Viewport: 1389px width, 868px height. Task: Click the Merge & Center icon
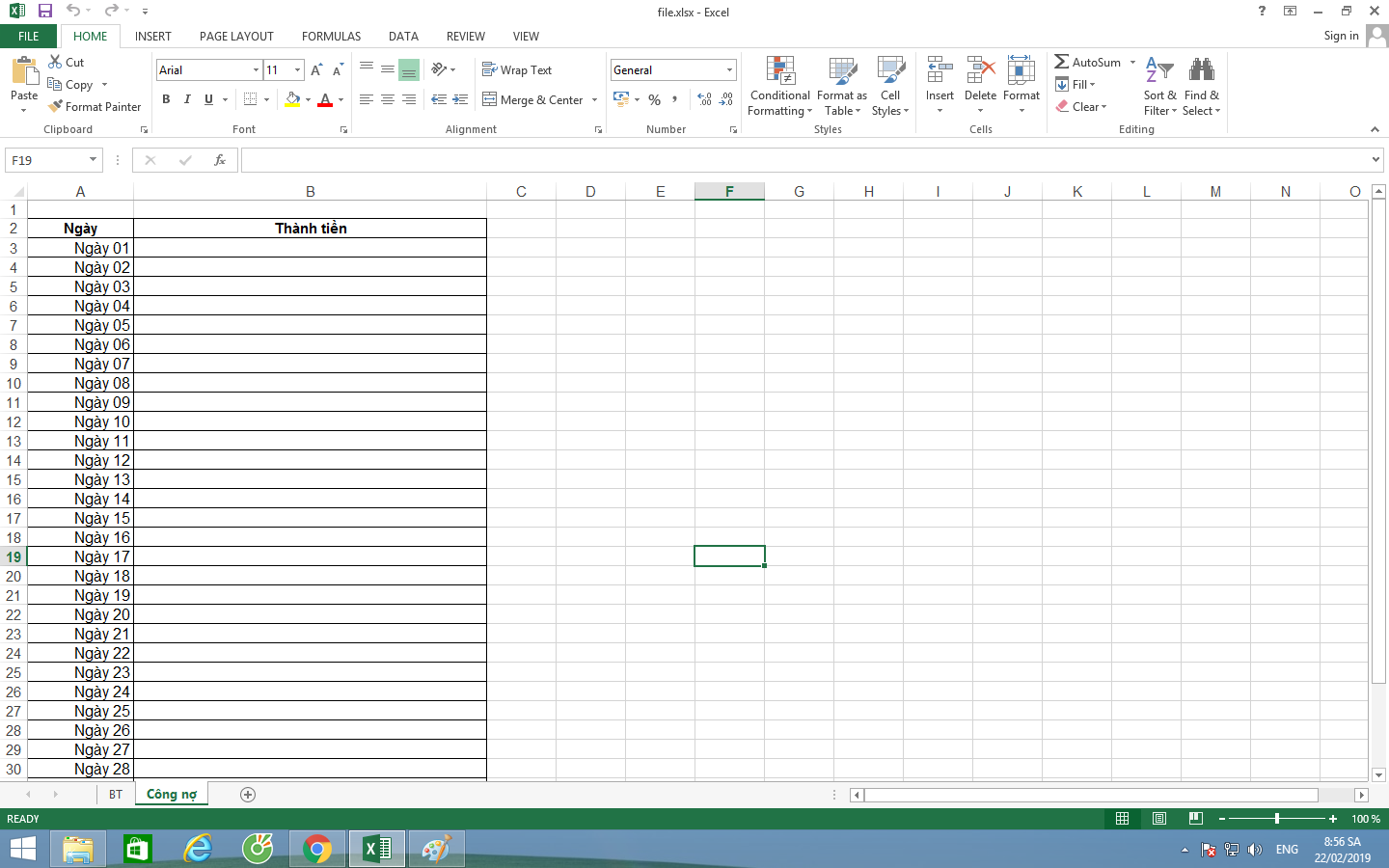(490, 99)
